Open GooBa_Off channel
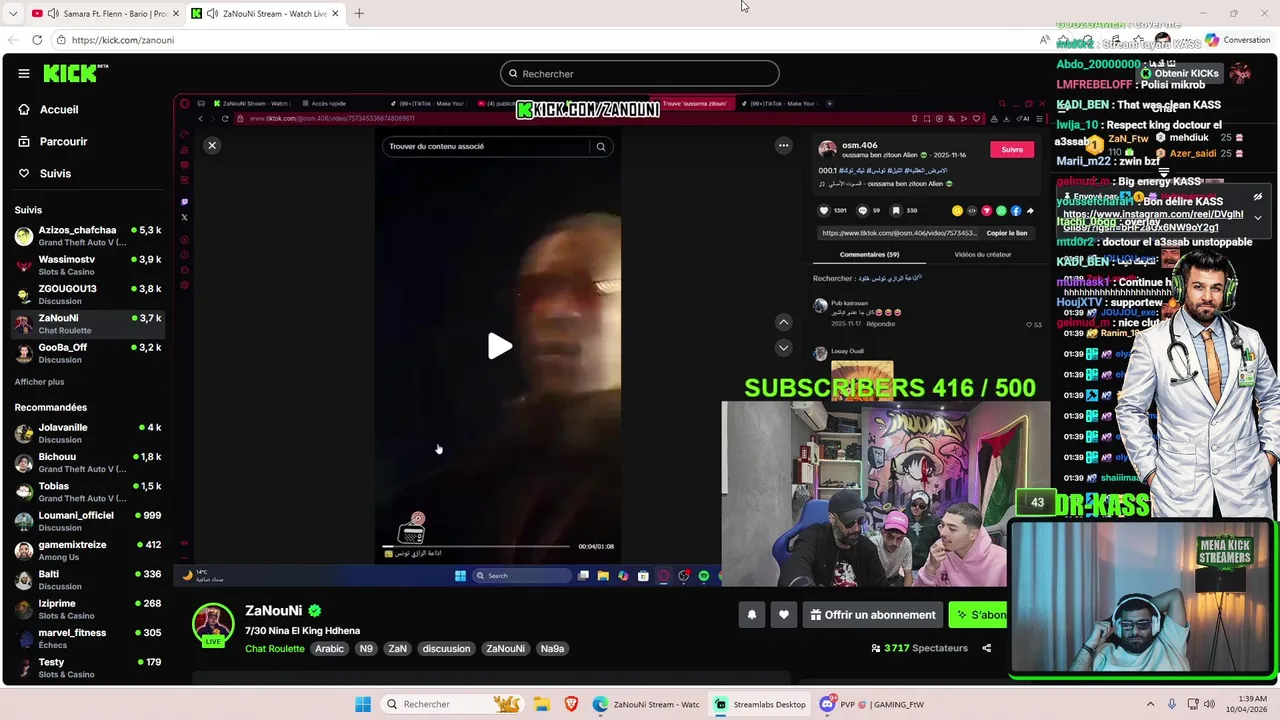1280x720 pixels. (x=88, y=353)
